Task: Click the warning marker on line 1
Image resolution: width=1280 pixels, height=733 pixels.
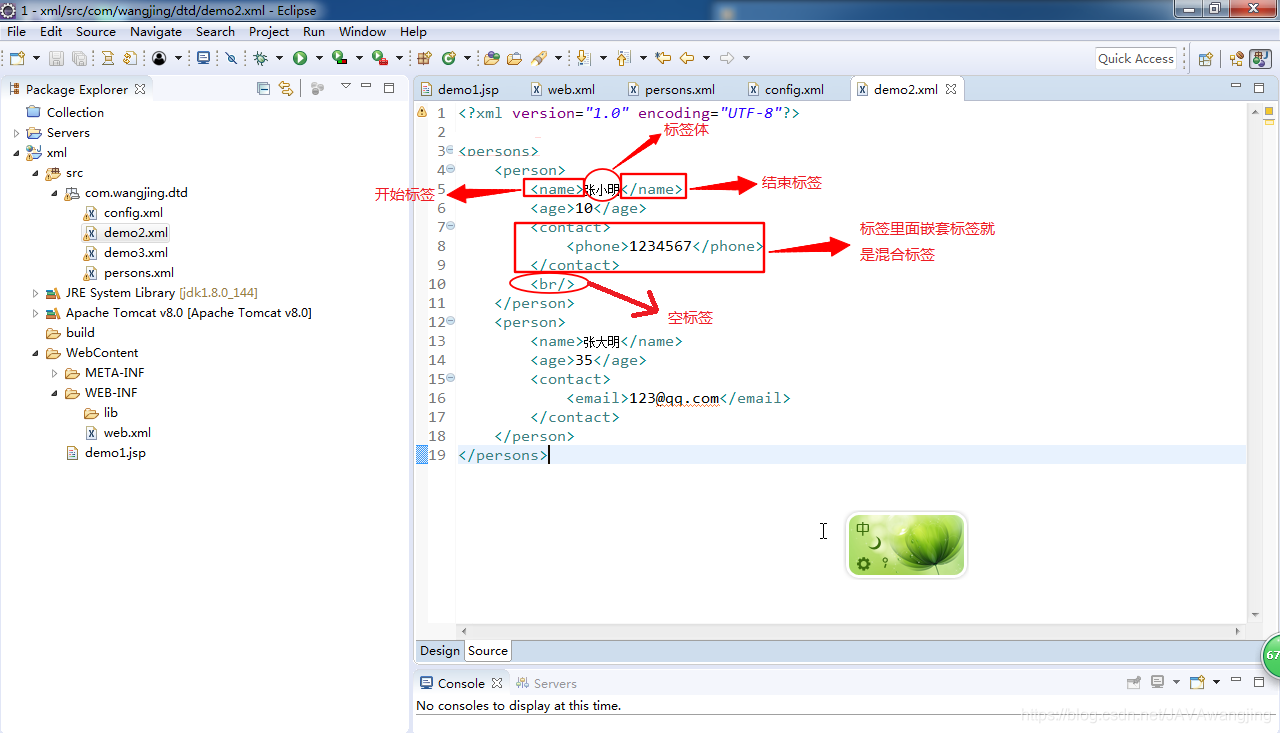Action: (x=422, y=113)
